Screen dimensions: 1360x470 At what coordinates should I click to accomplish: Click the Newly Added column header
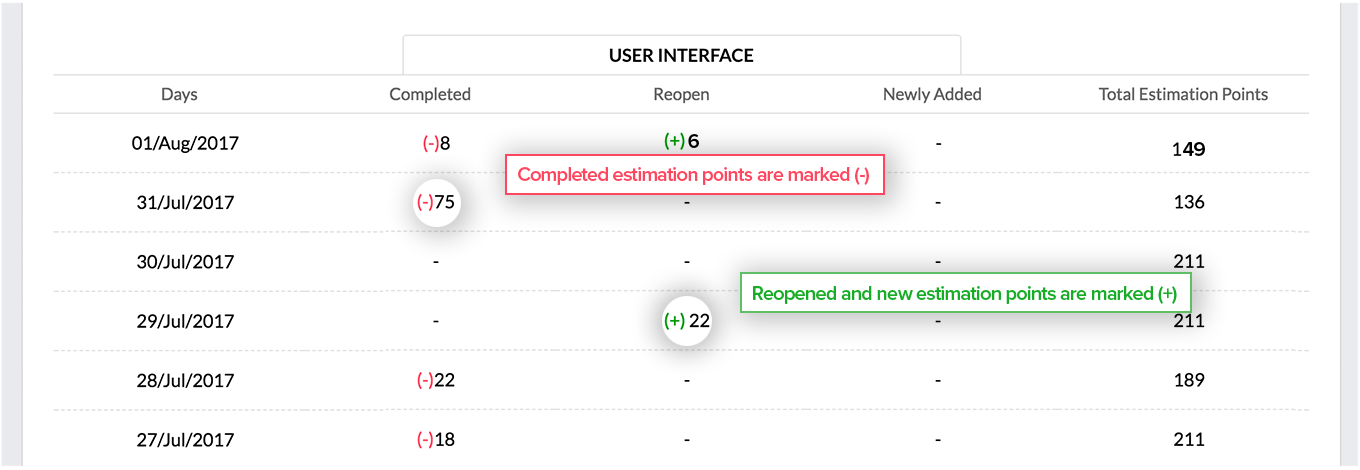(932, 94)
